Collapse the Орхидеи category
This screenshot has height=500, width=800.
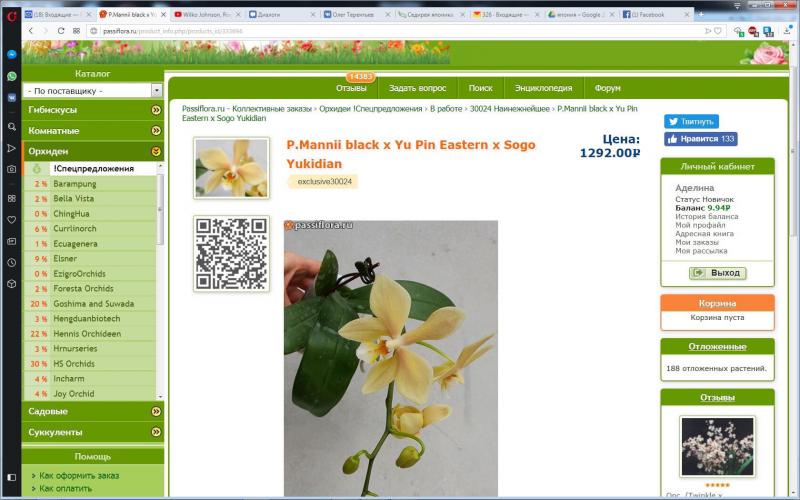coord(156,152)
